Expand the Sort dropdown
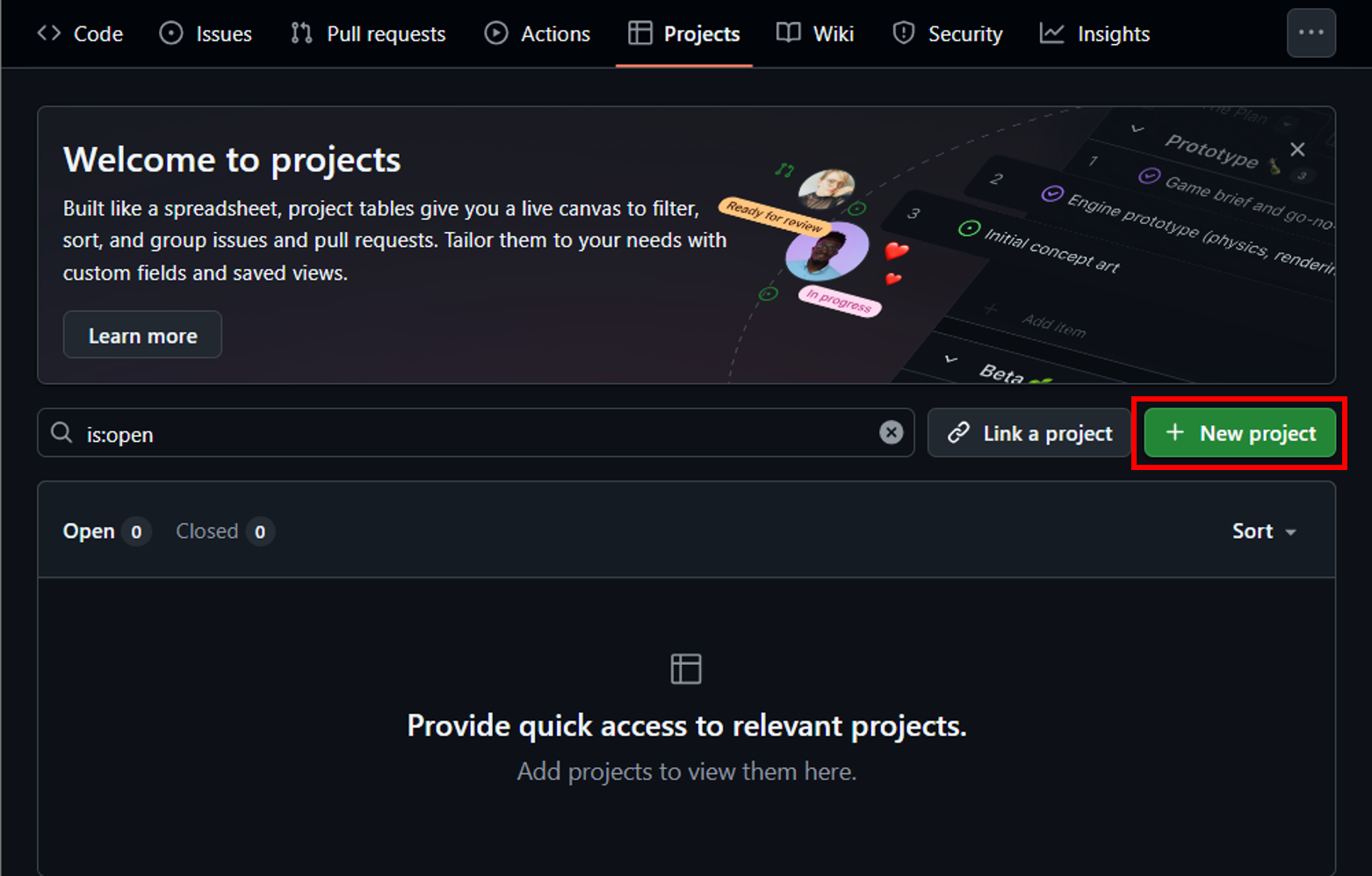Viewport: 1372px width, 876px height. [x=1264, y=532]
